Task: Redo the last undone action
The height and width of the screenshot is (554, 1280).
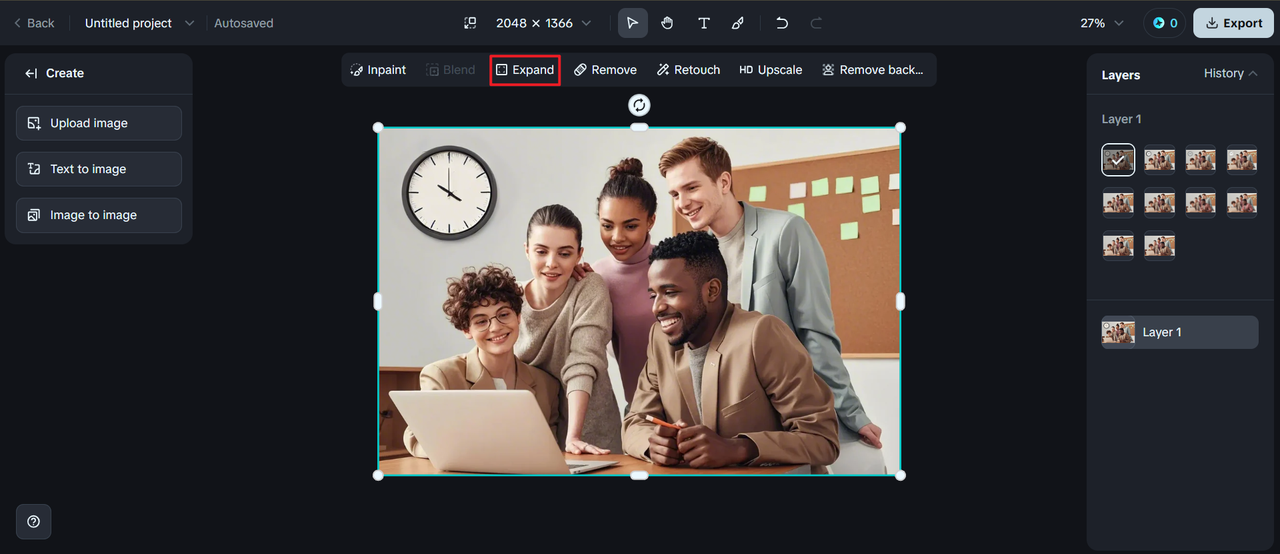Action: (x=816, y=23)
